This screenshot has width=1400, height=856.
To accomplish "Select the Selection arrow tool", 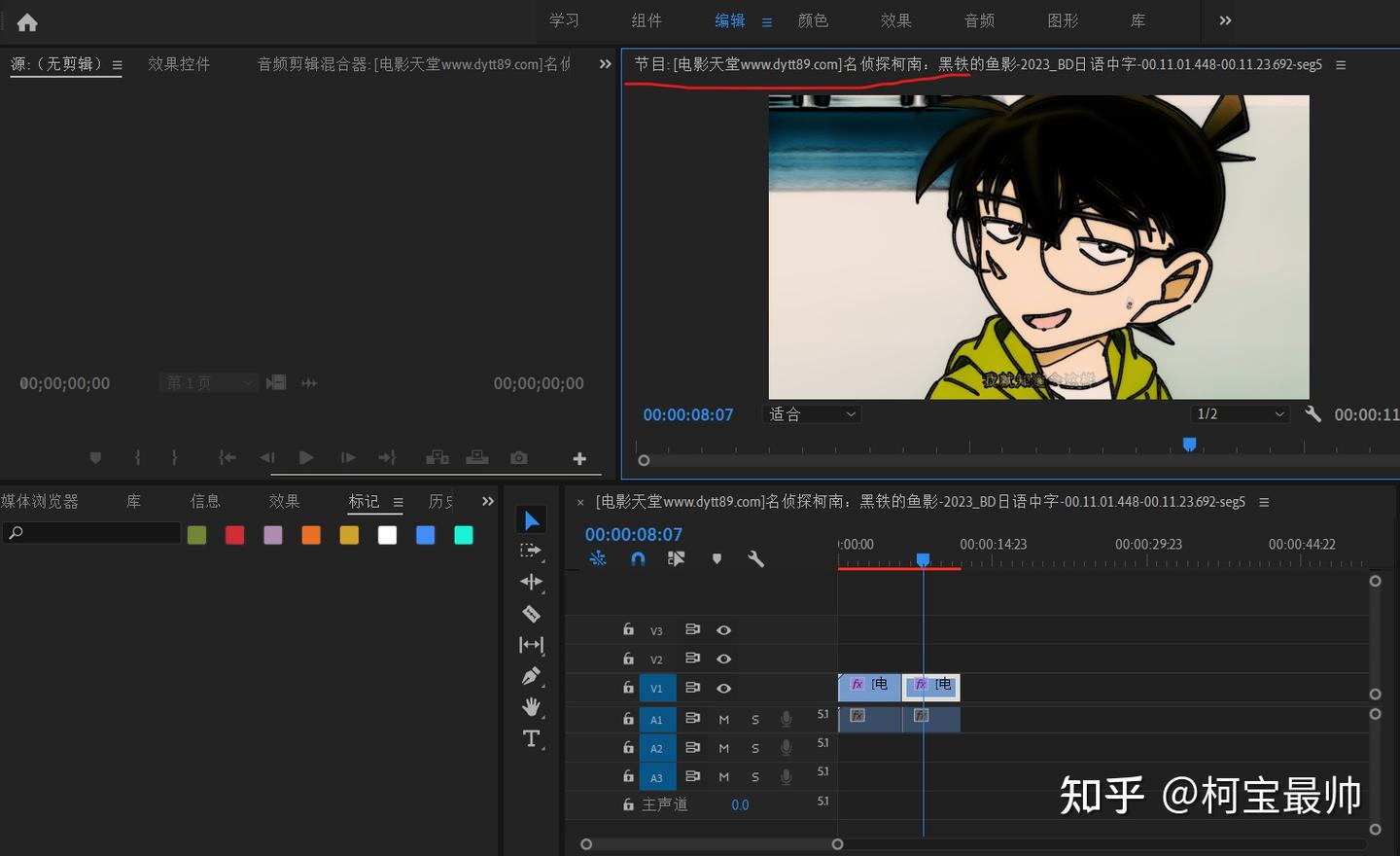I will coord(532,520).
